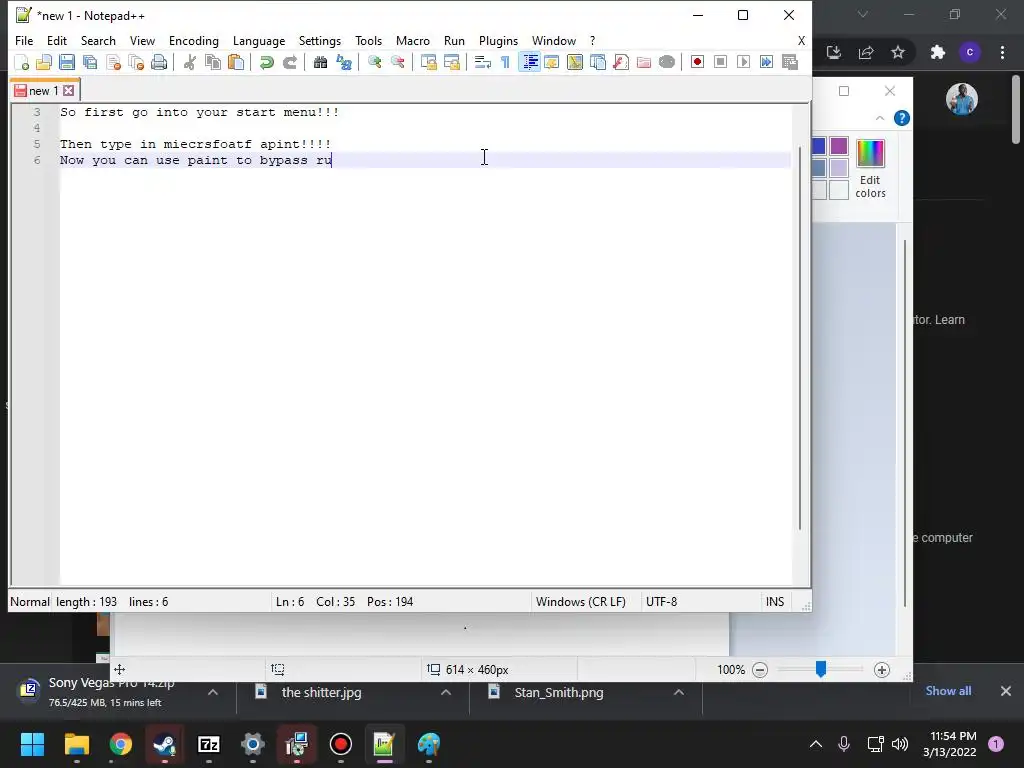Toggle synchronize horizontal scrolling

click(452, 62)
